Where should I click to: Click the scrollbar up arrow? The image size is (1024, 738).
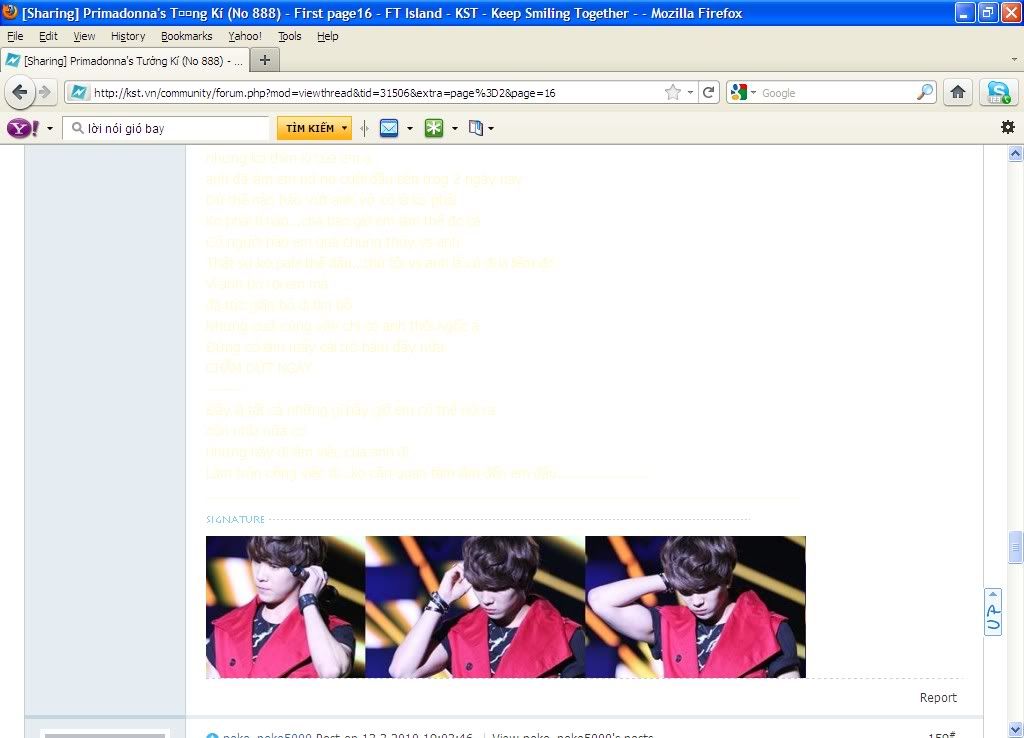pos(1015,153)
